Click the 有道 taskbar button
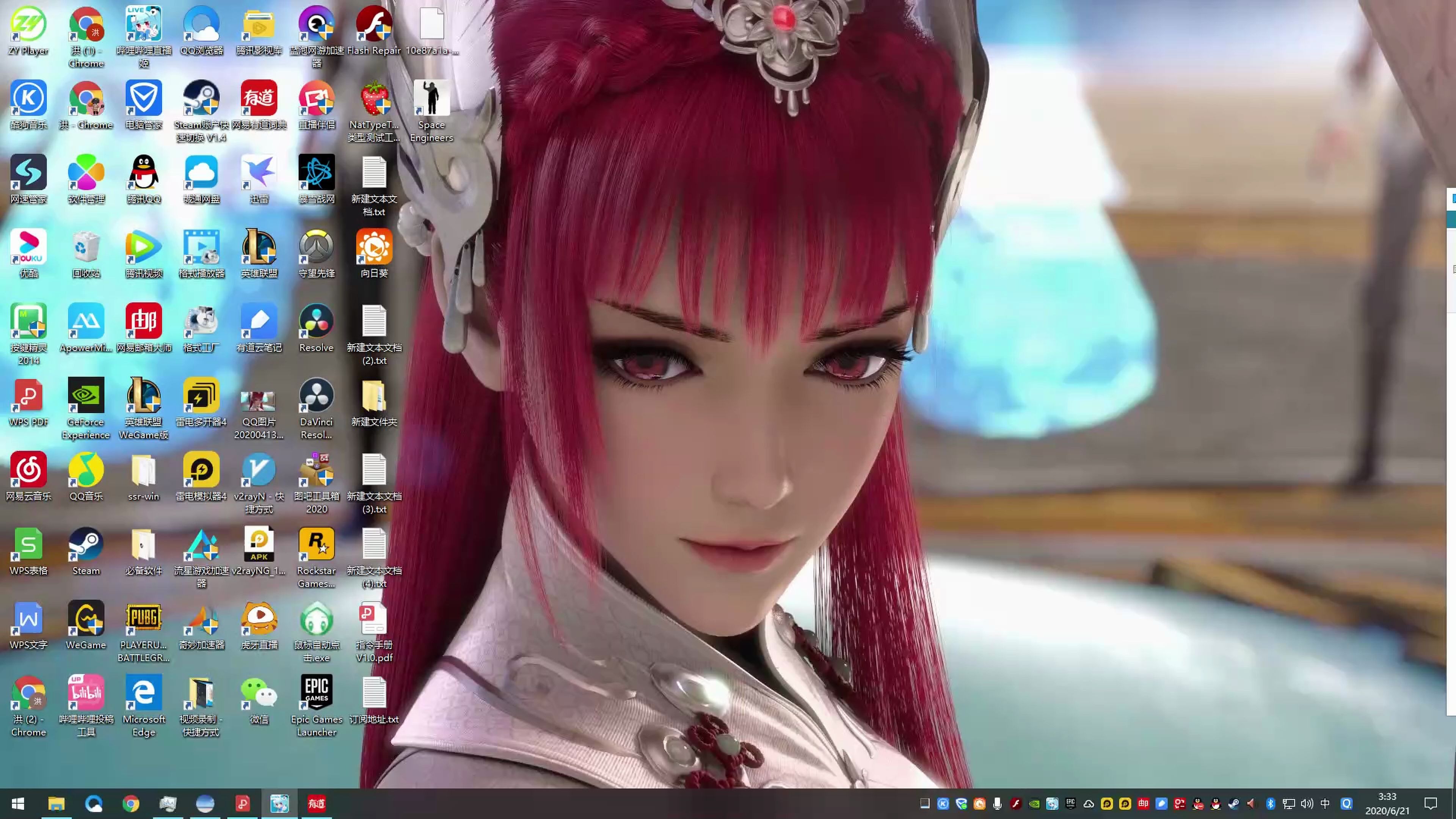Screen dimensions: 1456x819 [x=317, y=804]
